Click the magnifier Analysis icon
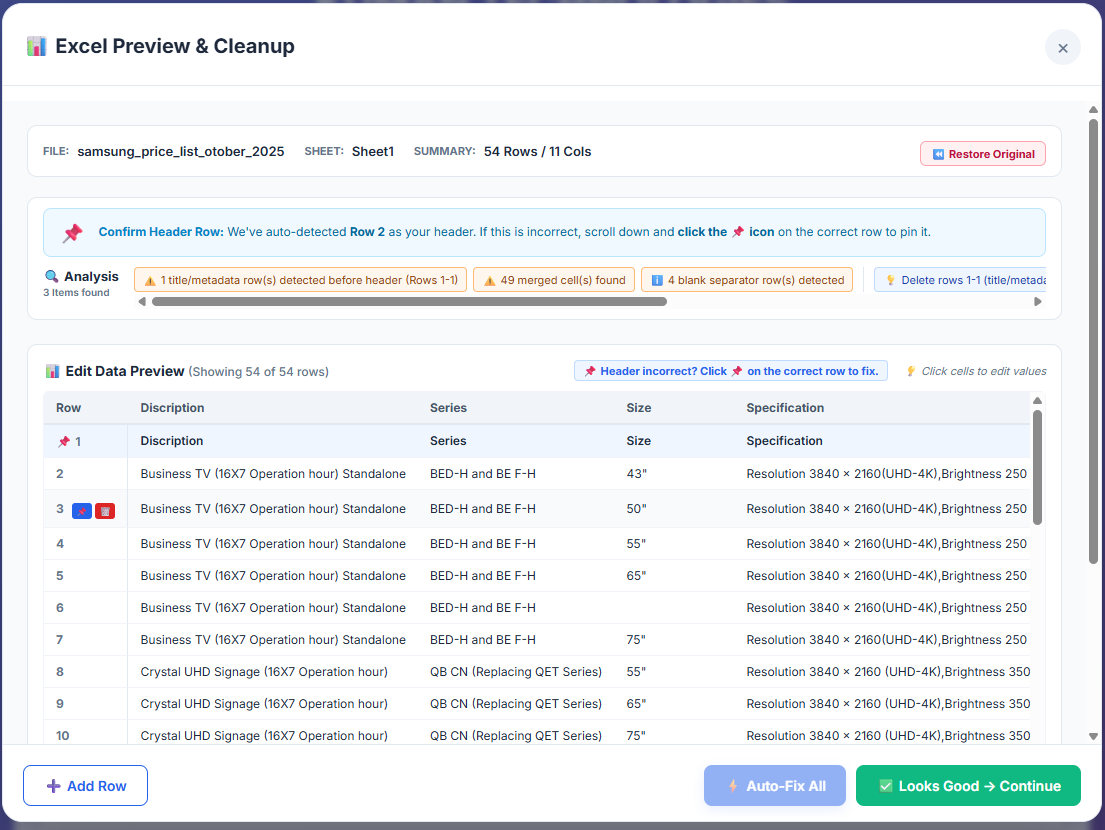 [x=52, y=277]
